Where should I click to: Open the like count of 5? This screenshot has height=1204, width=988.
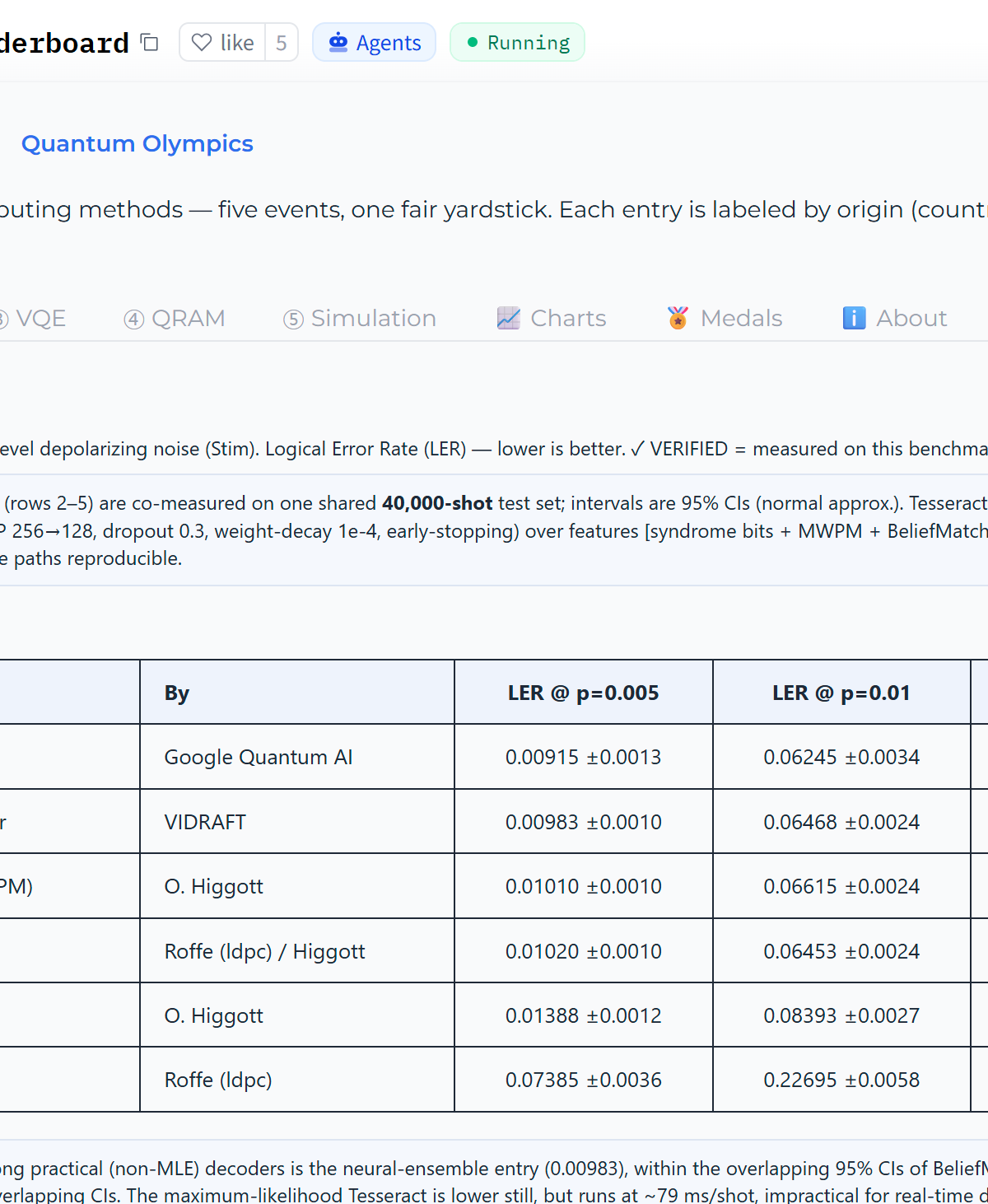282,42
